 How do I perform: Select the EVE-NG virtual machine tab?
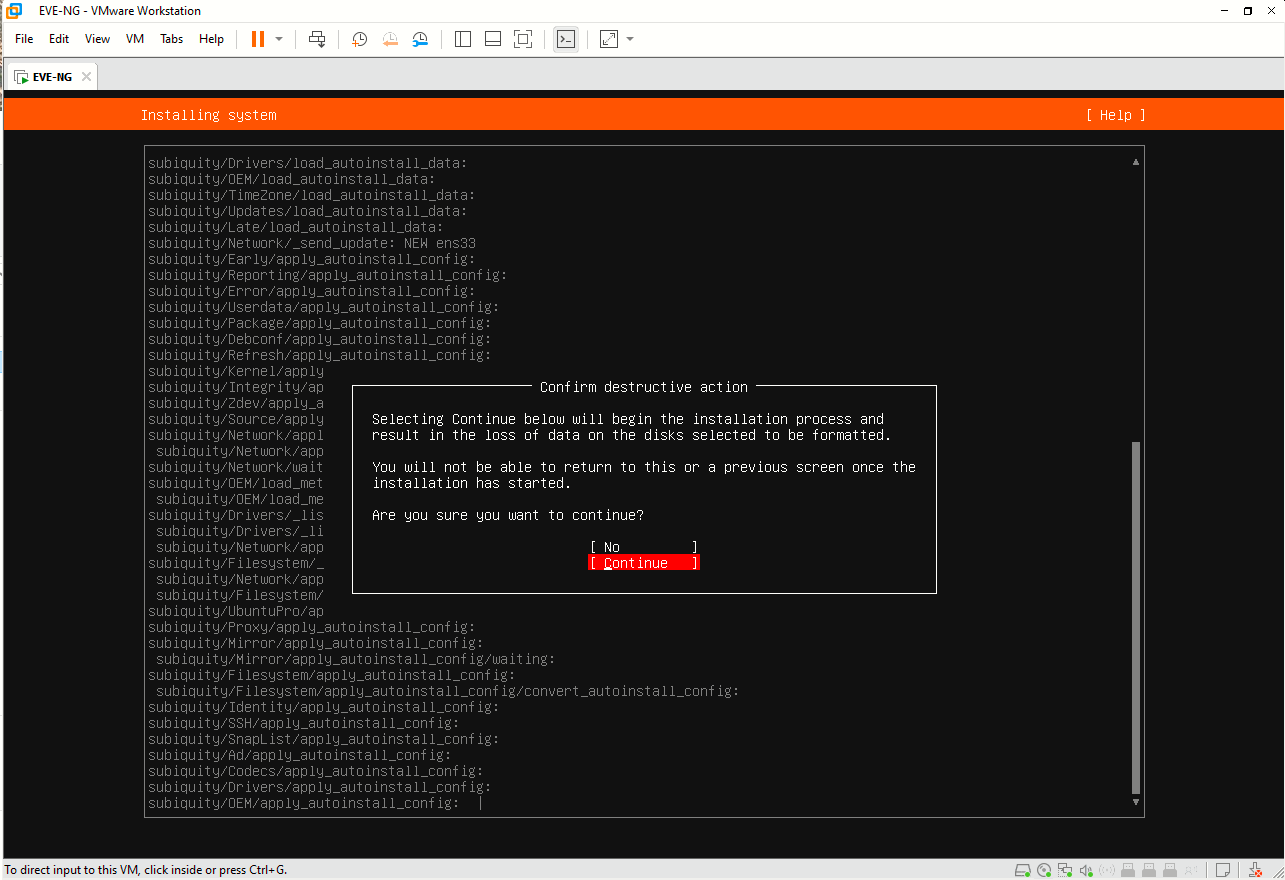point(52,77)
